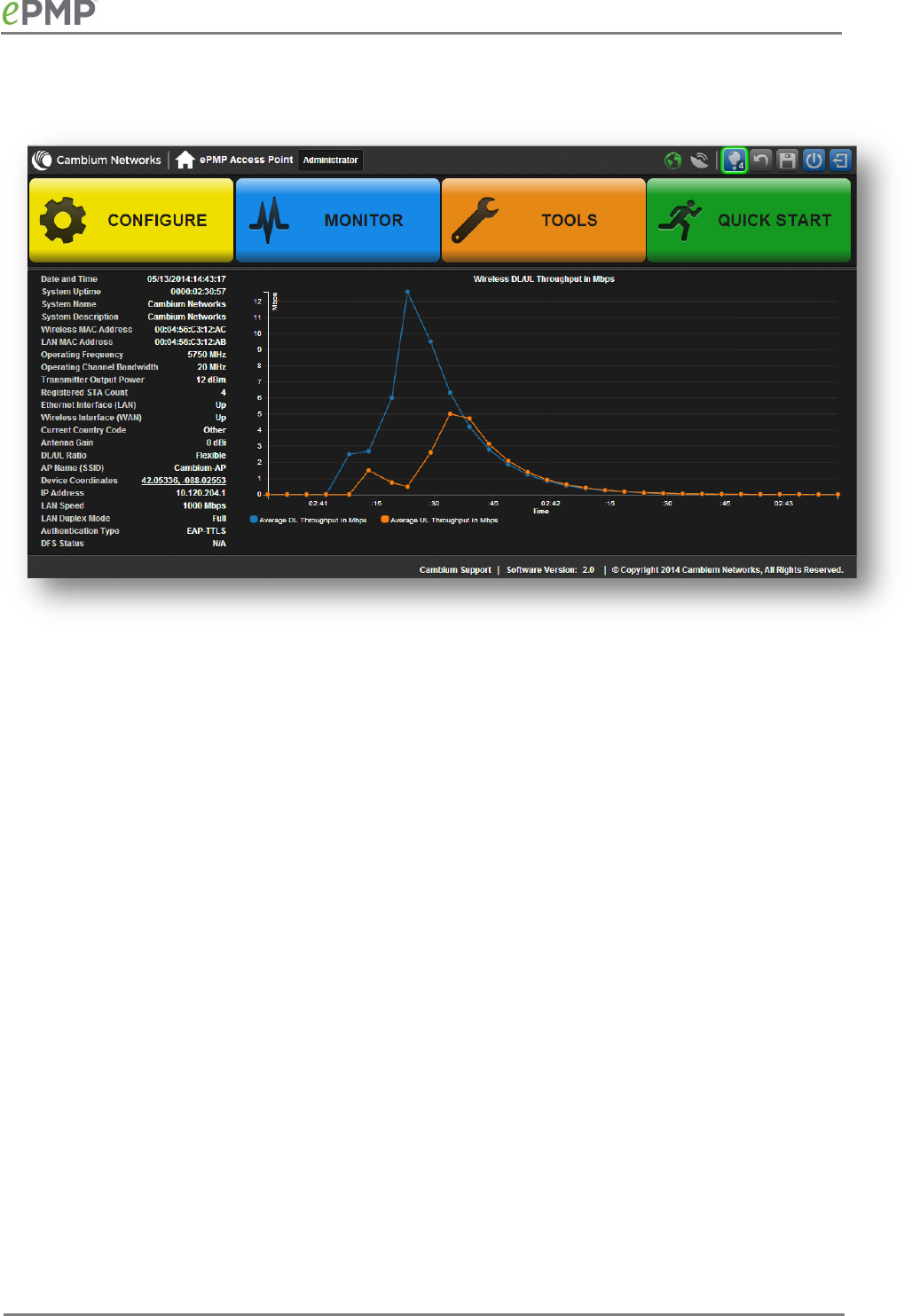Viewport: 912px width, 1316px height.
Task: Click the DL/UL Ratio value Flexible
Action: [211, 456]
